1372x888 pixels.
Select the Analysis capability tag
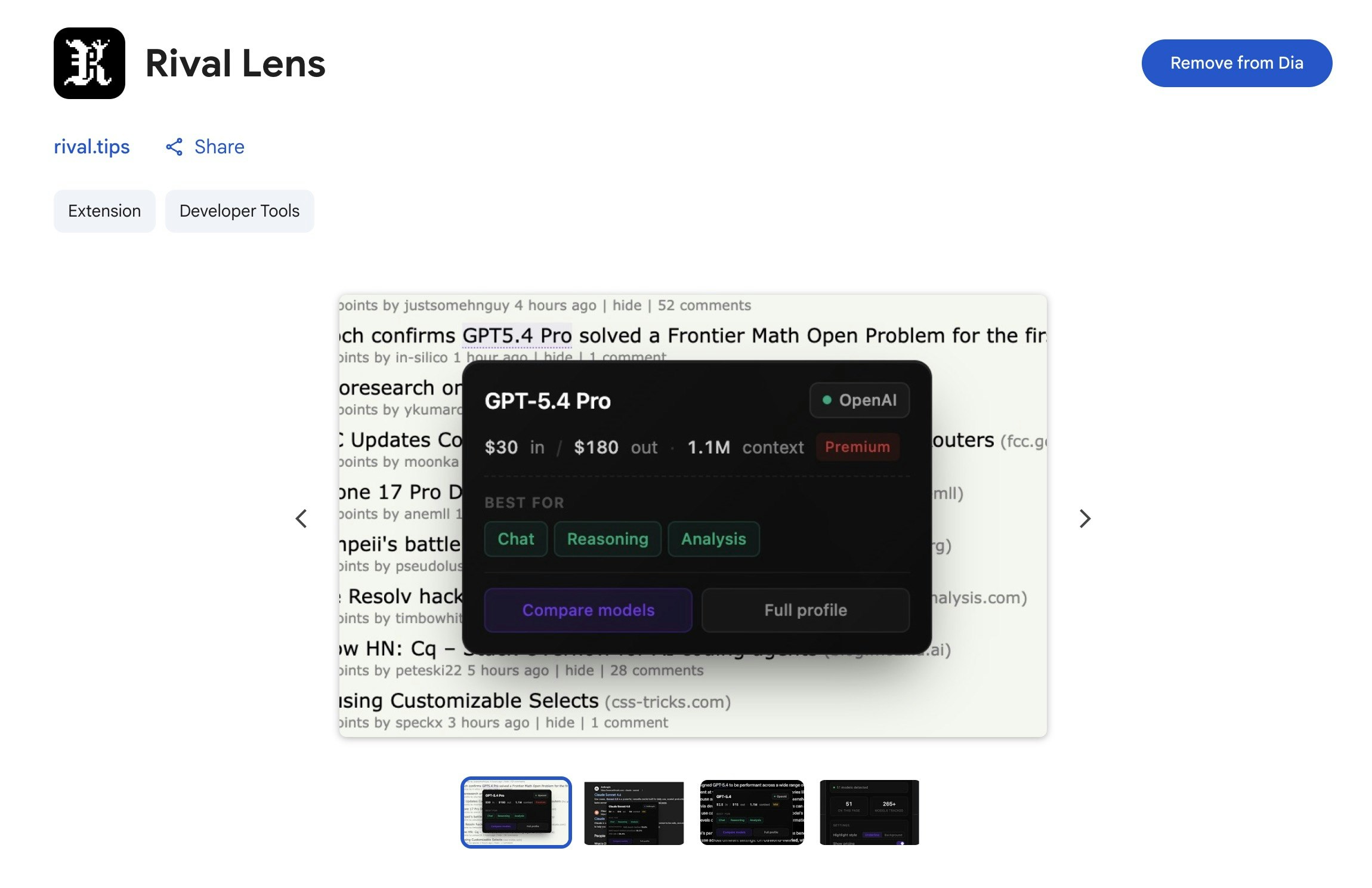tap(713, 539)
